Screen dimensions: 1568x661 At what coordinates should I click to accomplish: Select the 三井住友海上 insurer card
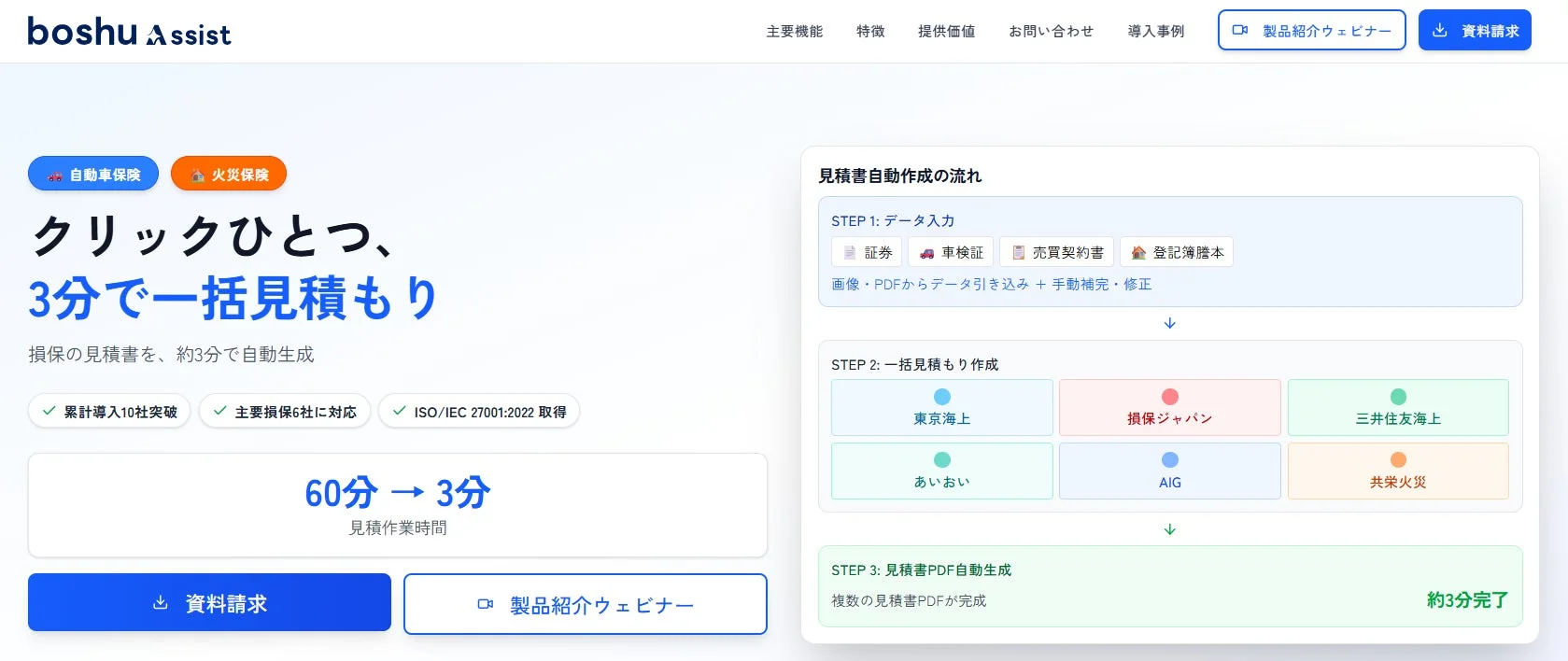tap(1398, 407)
